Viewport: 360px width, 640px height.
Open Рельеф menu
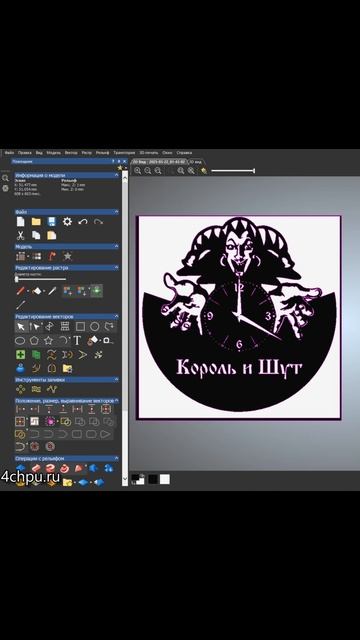102,153
